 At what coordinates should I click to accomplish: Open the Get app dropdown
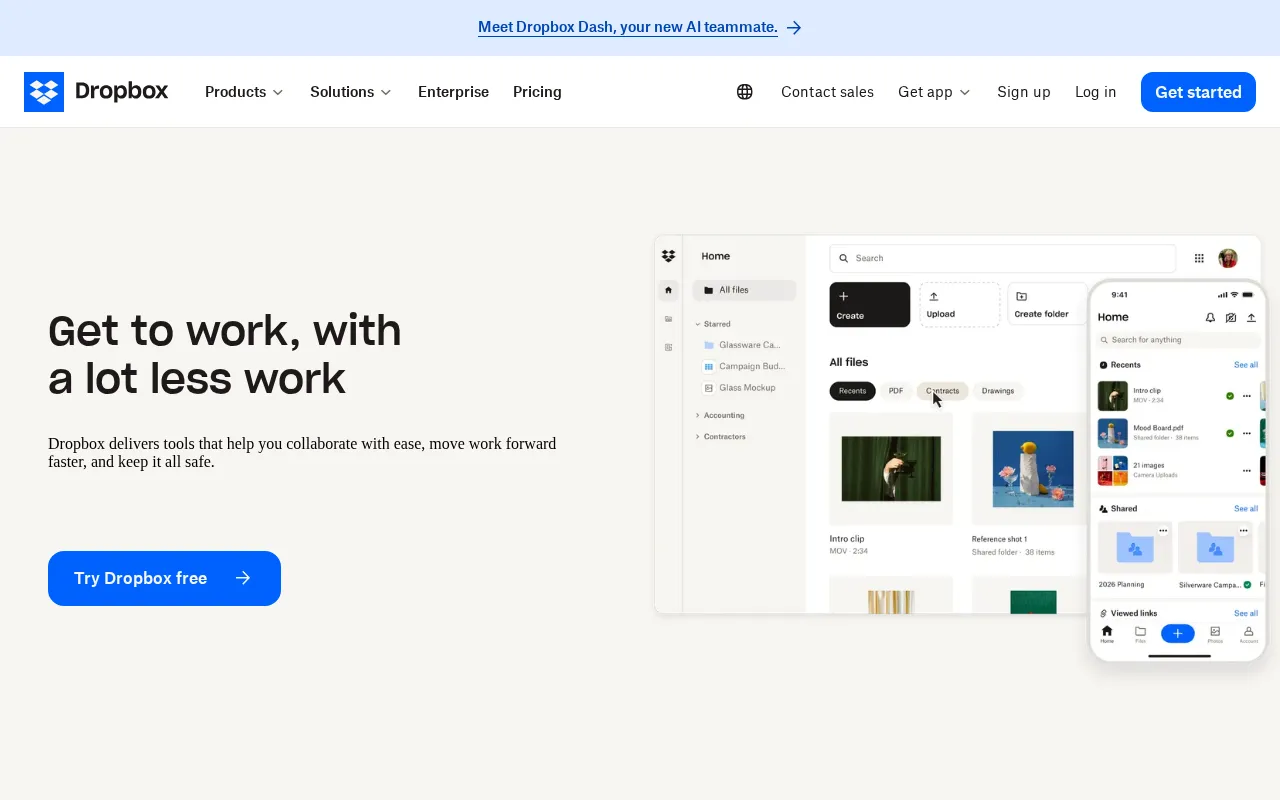(934, 92)
